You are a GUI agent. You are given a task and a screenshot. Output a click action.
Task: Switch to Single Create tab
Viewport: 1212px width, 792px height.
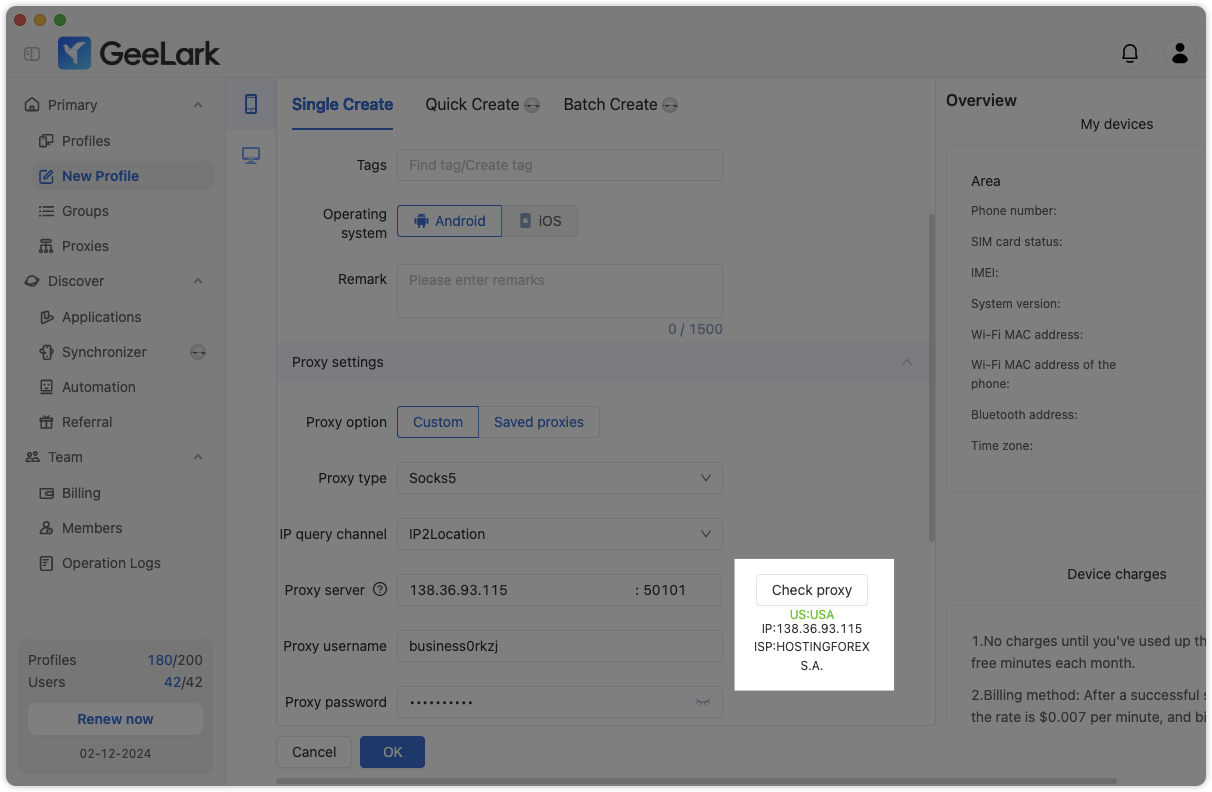342,104
